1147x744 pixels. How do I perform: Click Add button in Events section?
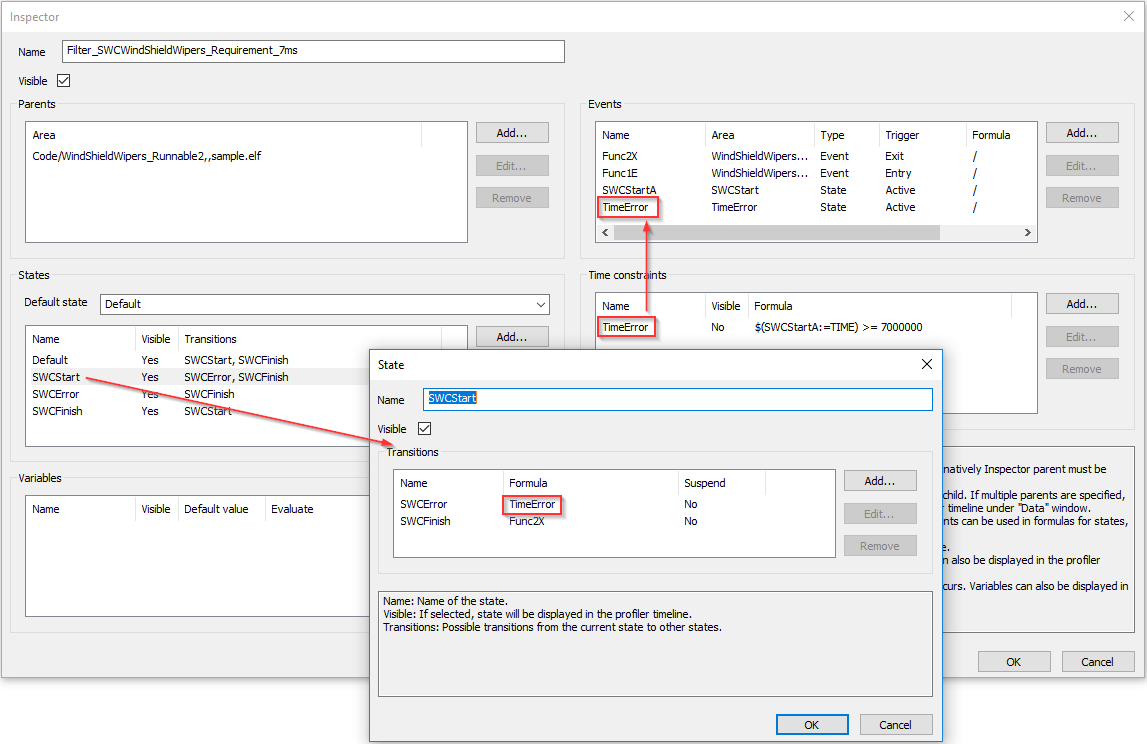[1081, 133]
